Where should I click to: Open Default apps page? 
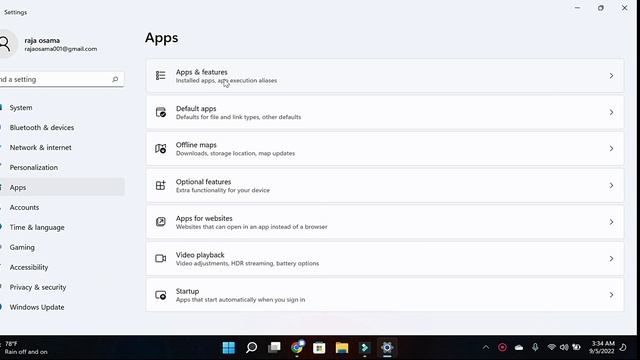tap(385, 112)
